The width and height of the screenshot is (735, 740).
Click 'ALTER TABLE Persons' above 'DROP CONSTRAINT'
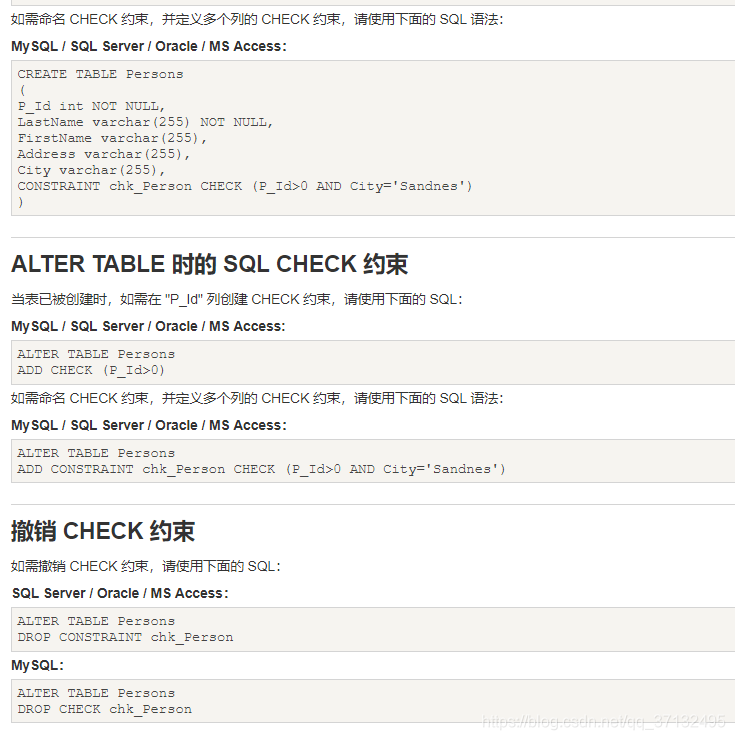click(x=96, y=622)
